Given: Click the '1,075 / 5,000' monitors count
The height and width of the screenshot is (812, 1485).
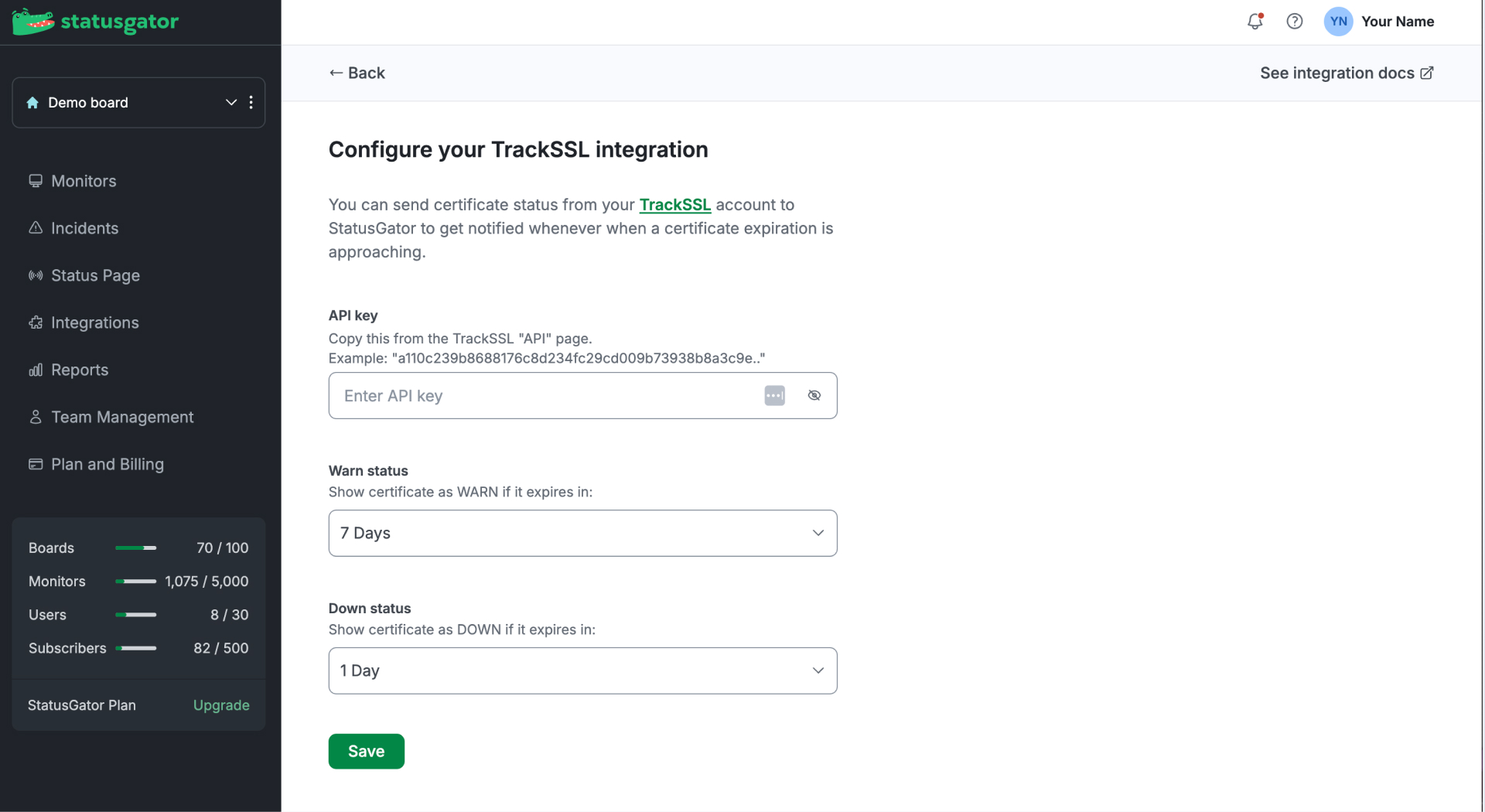Looking at the screenshot, I should (x=207, y=581).
